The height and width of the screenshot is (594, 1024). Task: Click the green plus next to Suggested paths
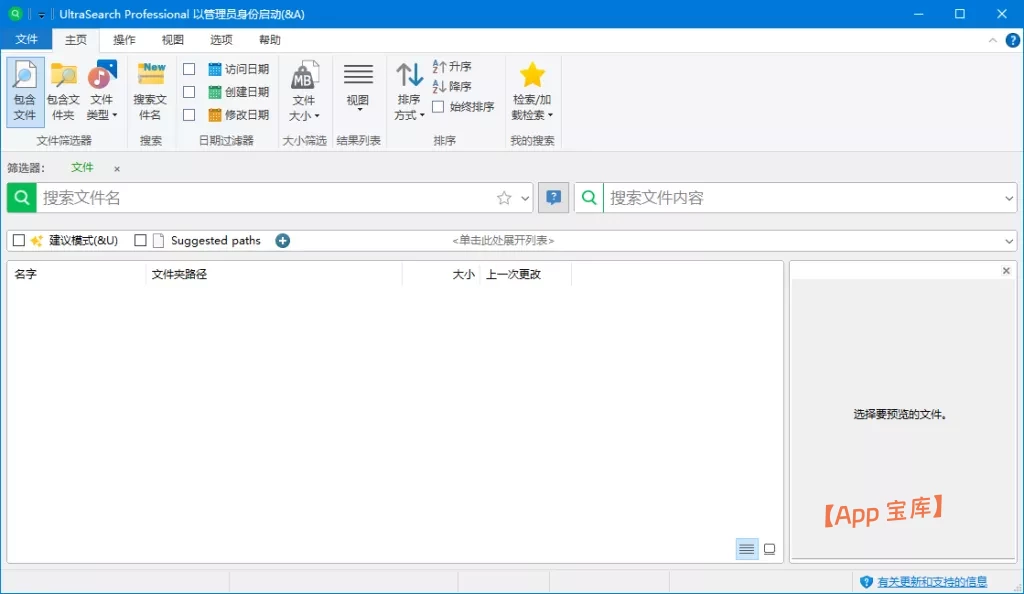coord(282,240)
